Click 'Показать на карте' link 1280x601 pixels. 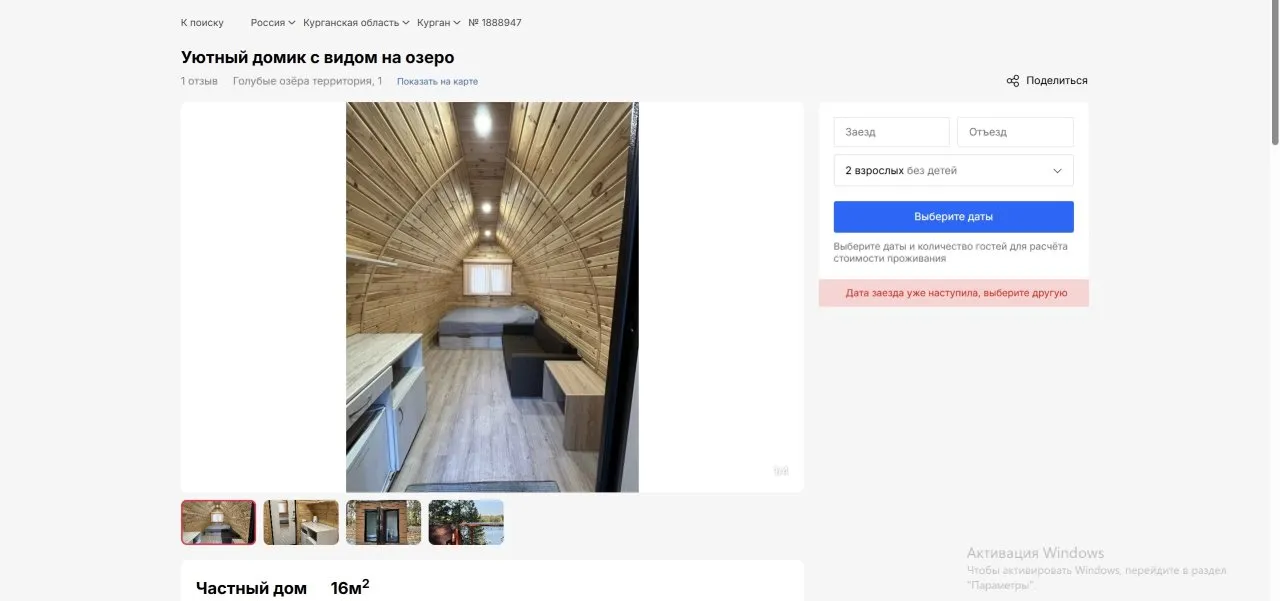(x=437, y=82)
